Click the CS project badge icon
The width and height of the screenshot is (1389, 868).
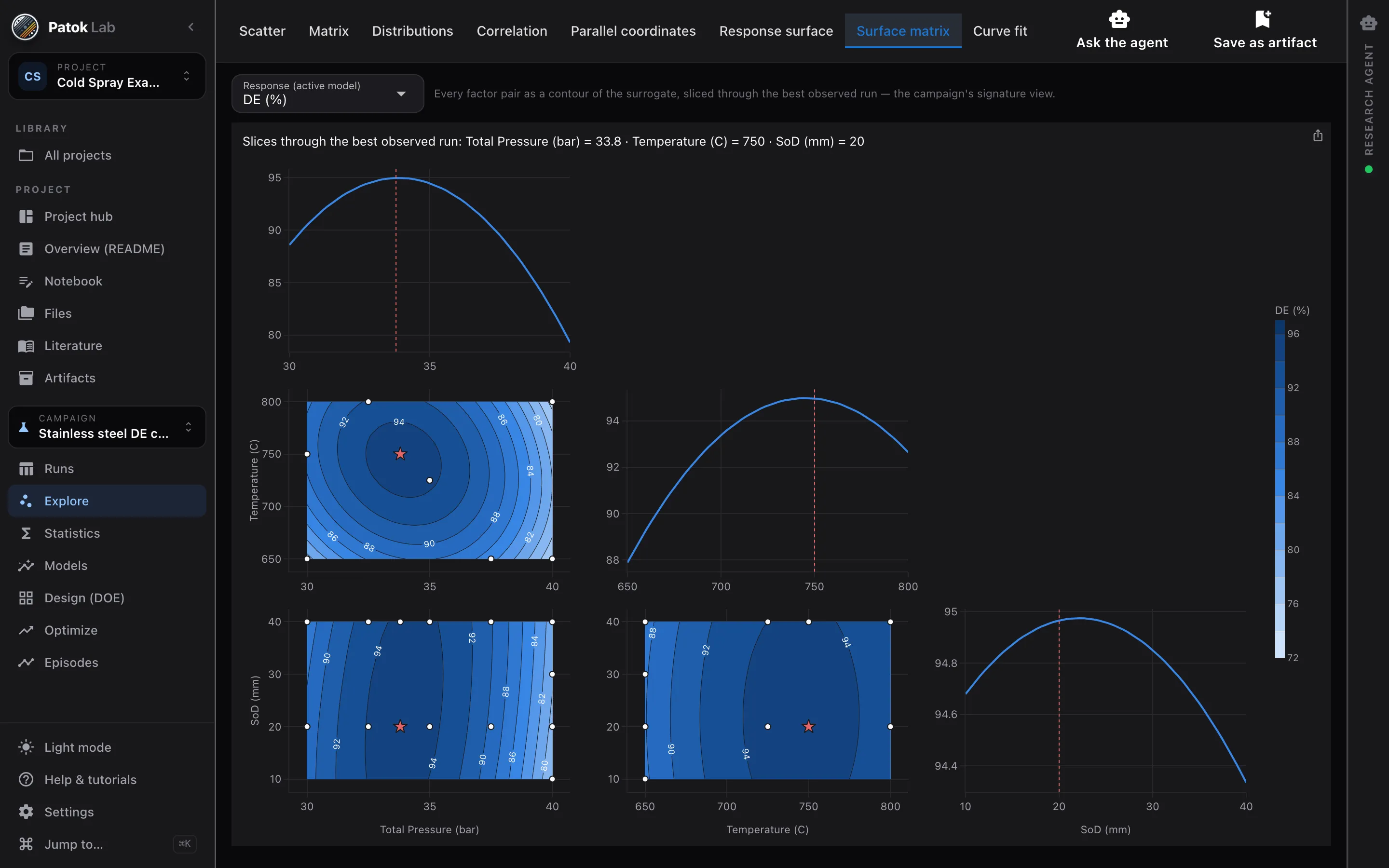33,76
